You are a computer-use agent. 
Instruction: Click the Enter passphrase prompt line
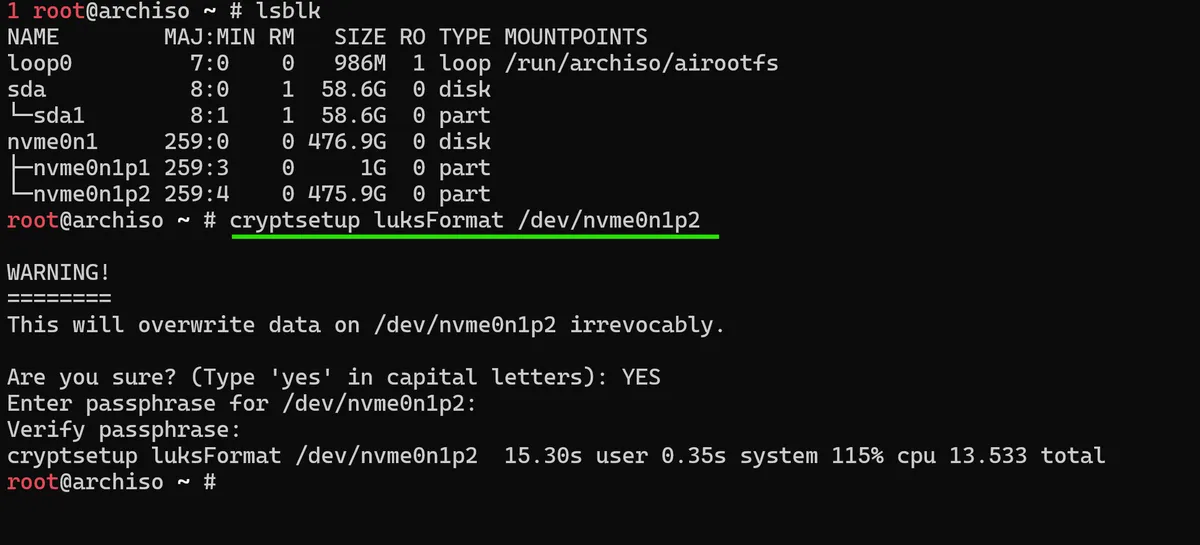click(x=242, y=404)
